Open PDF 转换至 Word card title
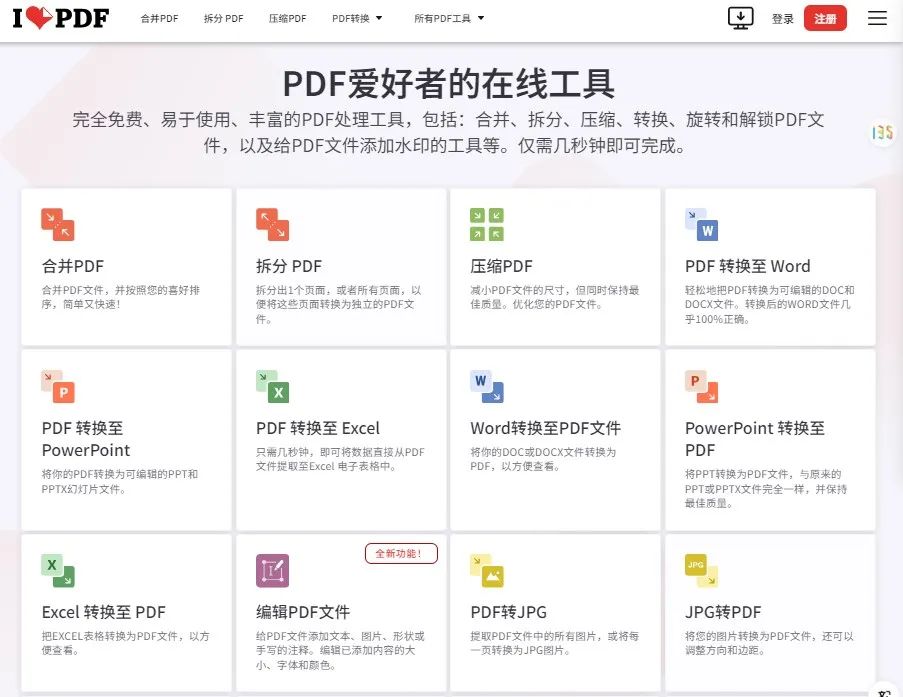903x697 pixels. click(x=748, y=266)
